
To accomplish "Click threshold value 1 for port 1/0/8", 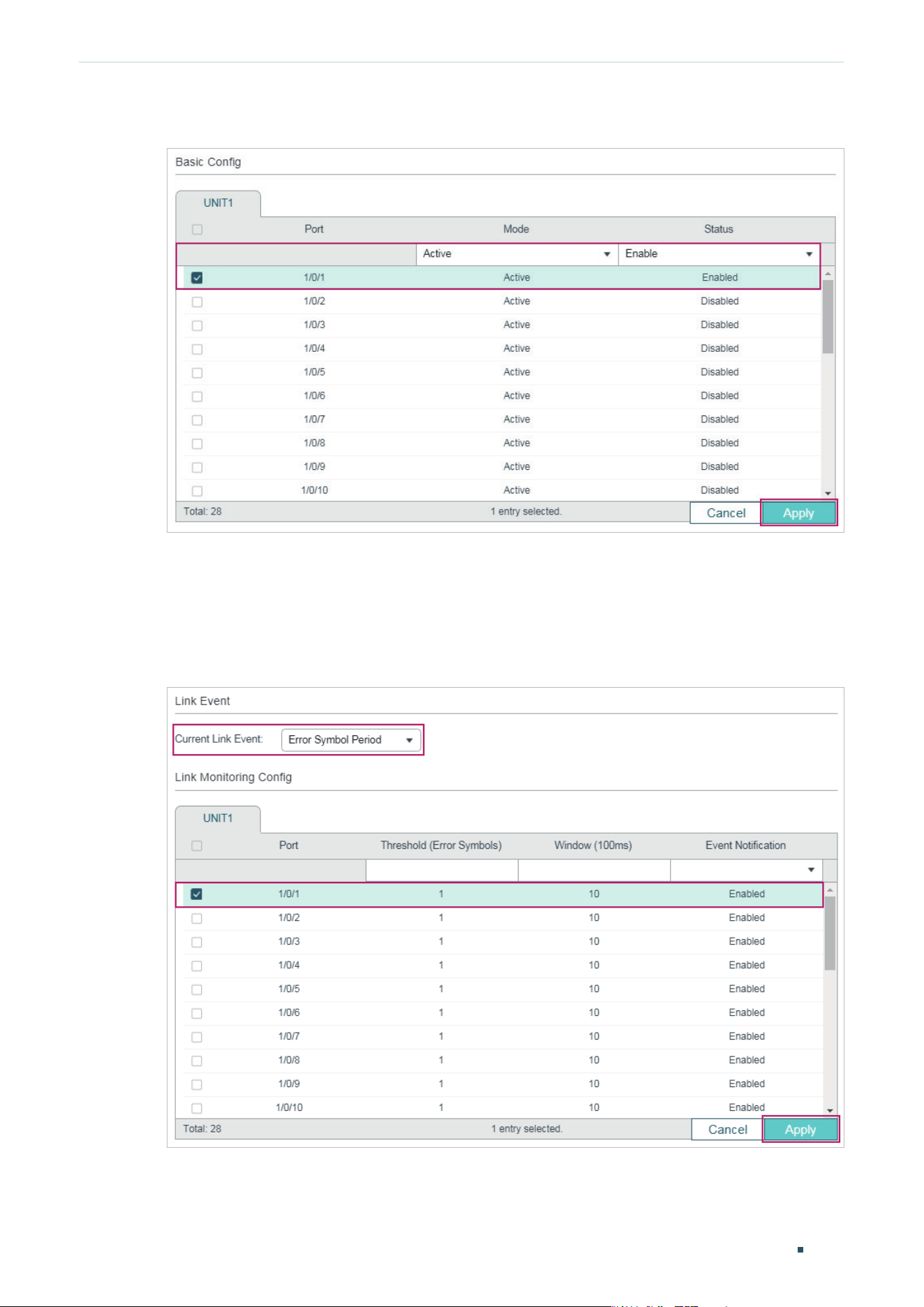I will (441, 1061).
